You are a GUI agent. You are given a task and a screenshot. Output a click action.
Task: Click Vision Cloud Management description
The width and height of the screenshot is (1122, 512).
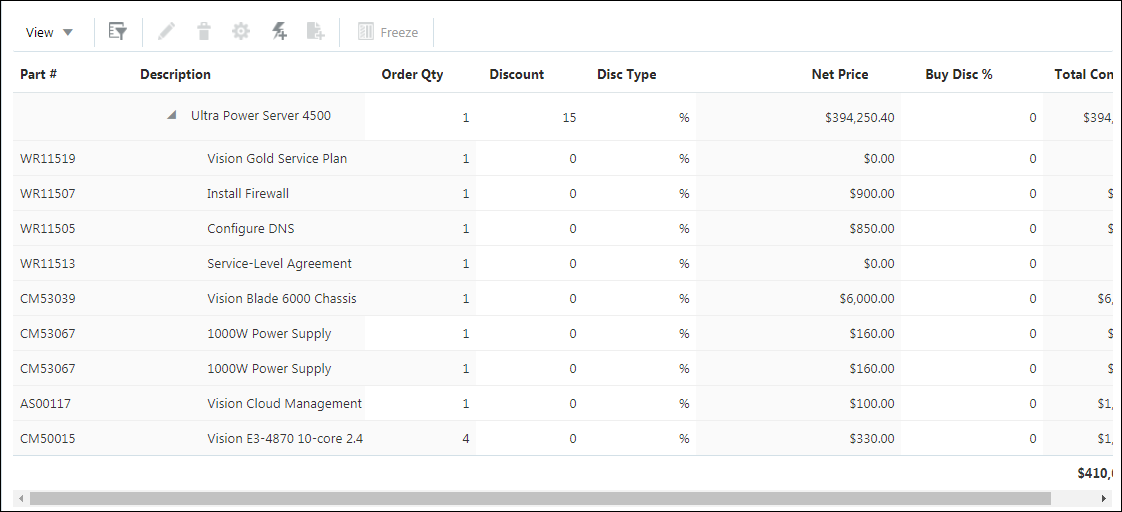coord(285,404)
